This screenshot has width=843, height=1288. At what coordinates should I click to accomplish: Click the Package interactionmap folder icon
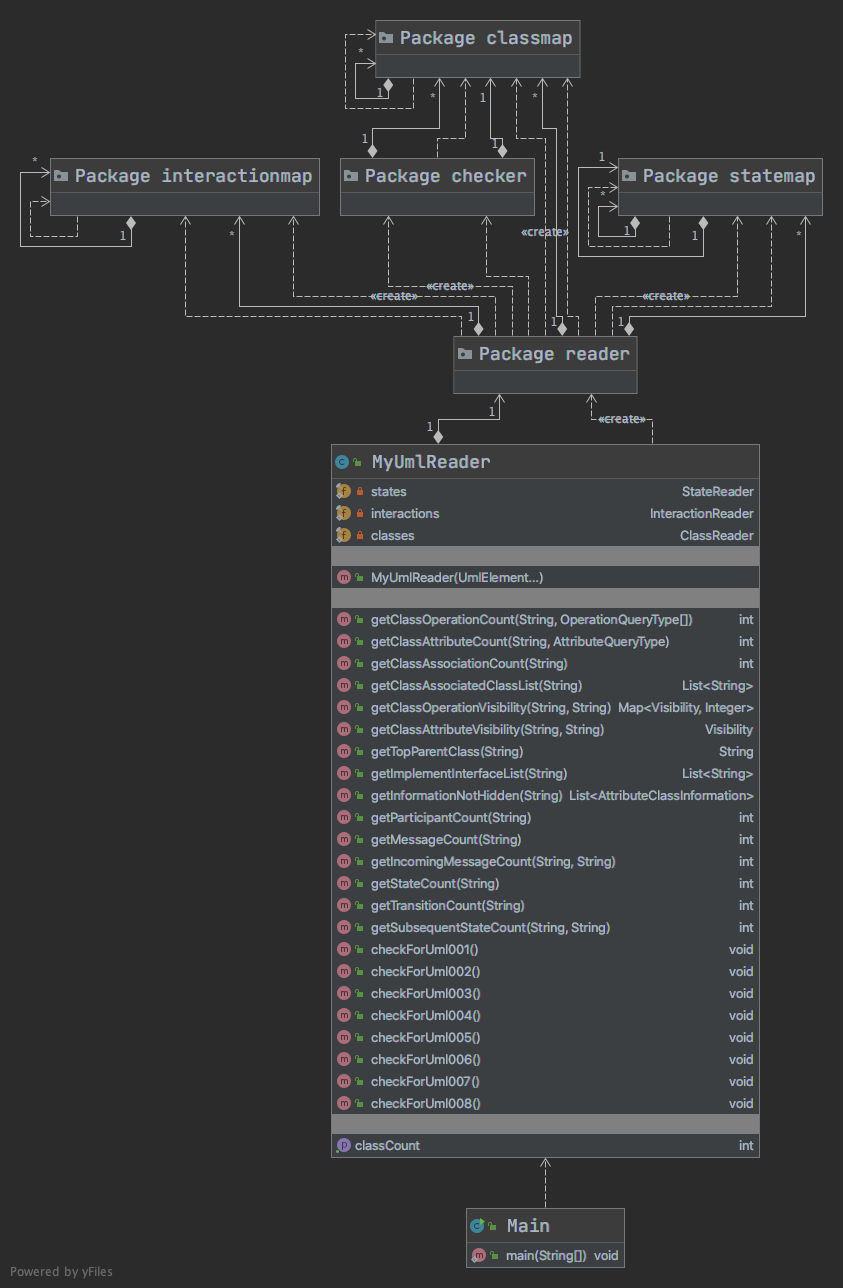click(x=61, y=176)
